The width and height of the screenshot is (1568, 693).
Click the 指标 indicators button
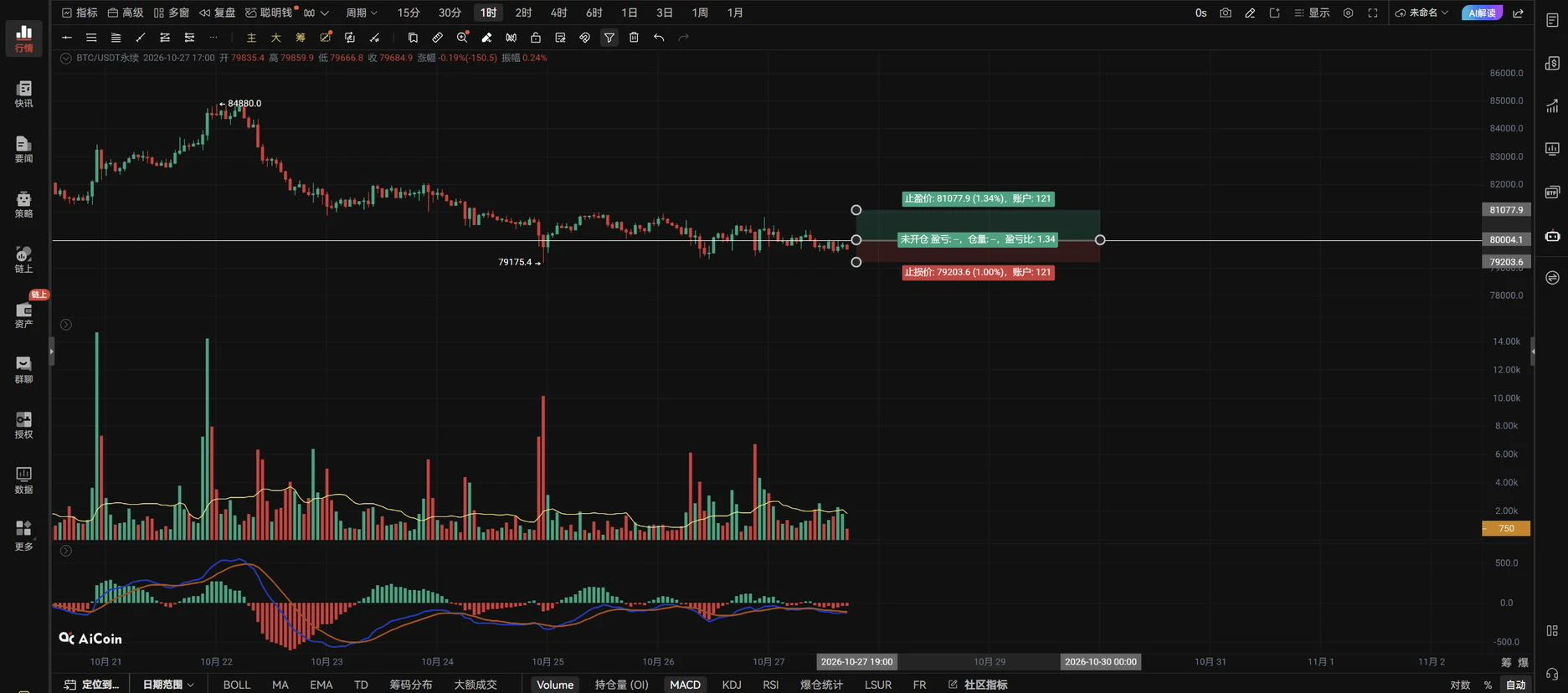point(80,13)
